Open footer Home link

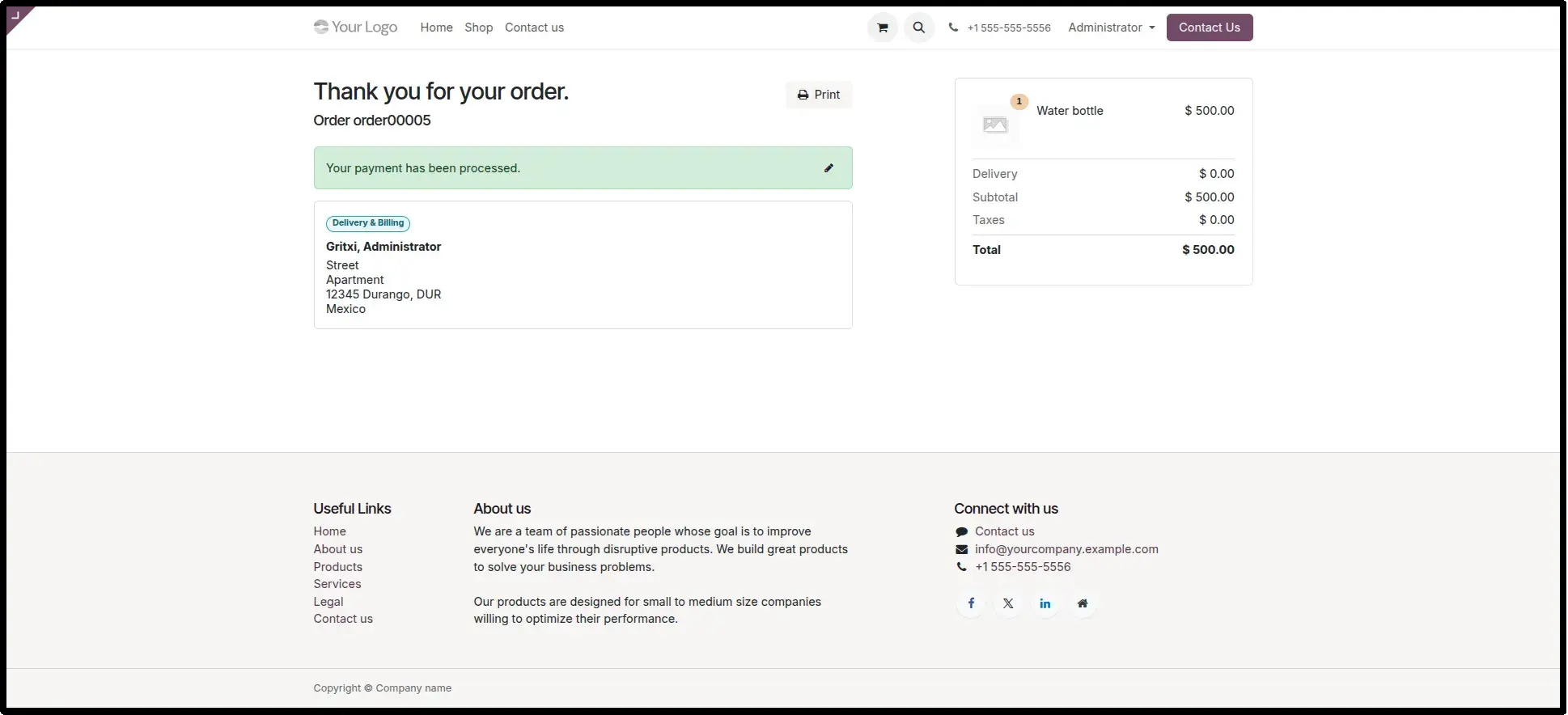(329, 531)
